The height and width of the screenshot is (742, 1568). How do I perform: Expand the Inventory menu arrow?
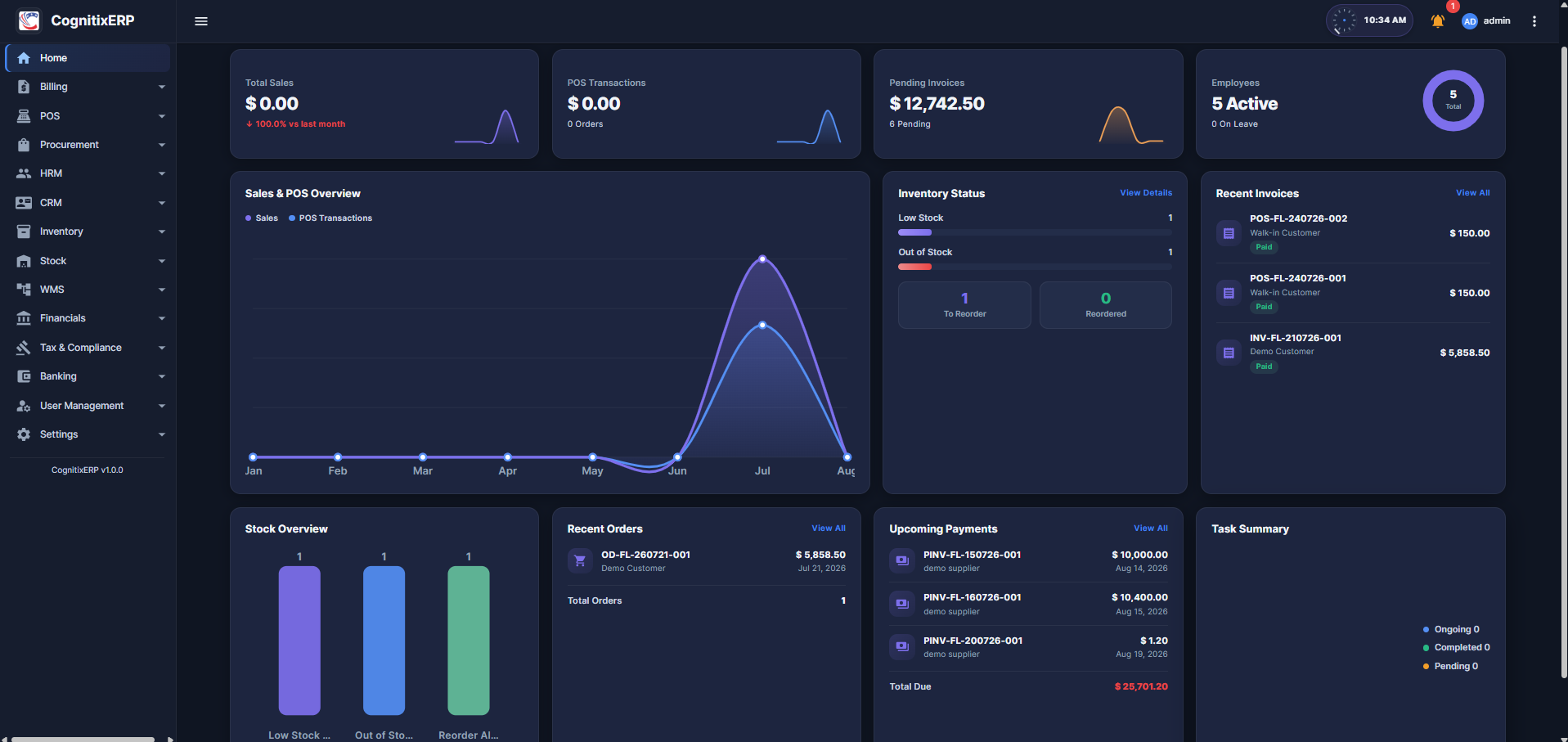click(162, 232)
